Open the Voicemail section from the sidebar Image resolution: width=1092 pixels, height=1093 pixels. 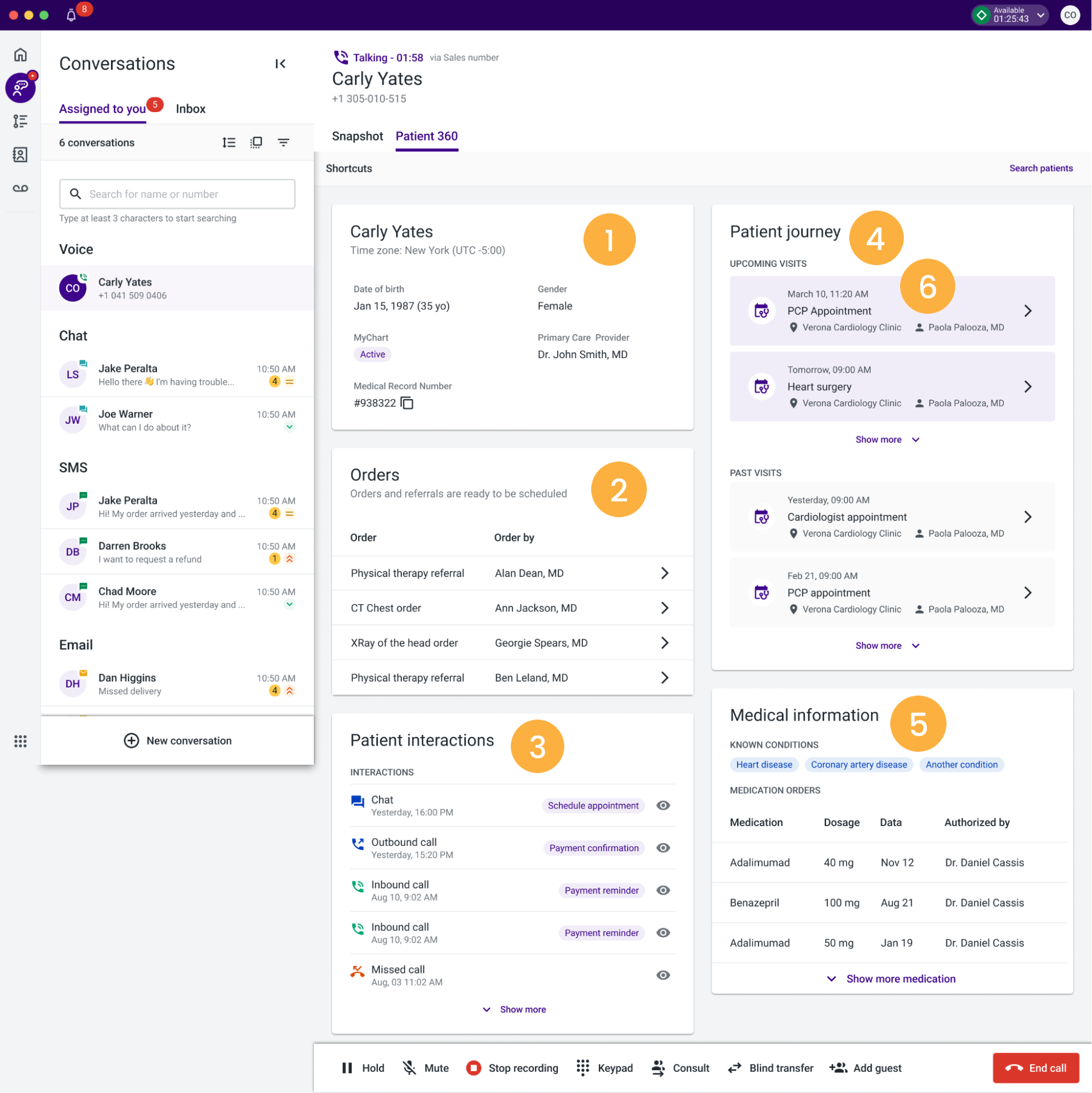click(20, 188)
